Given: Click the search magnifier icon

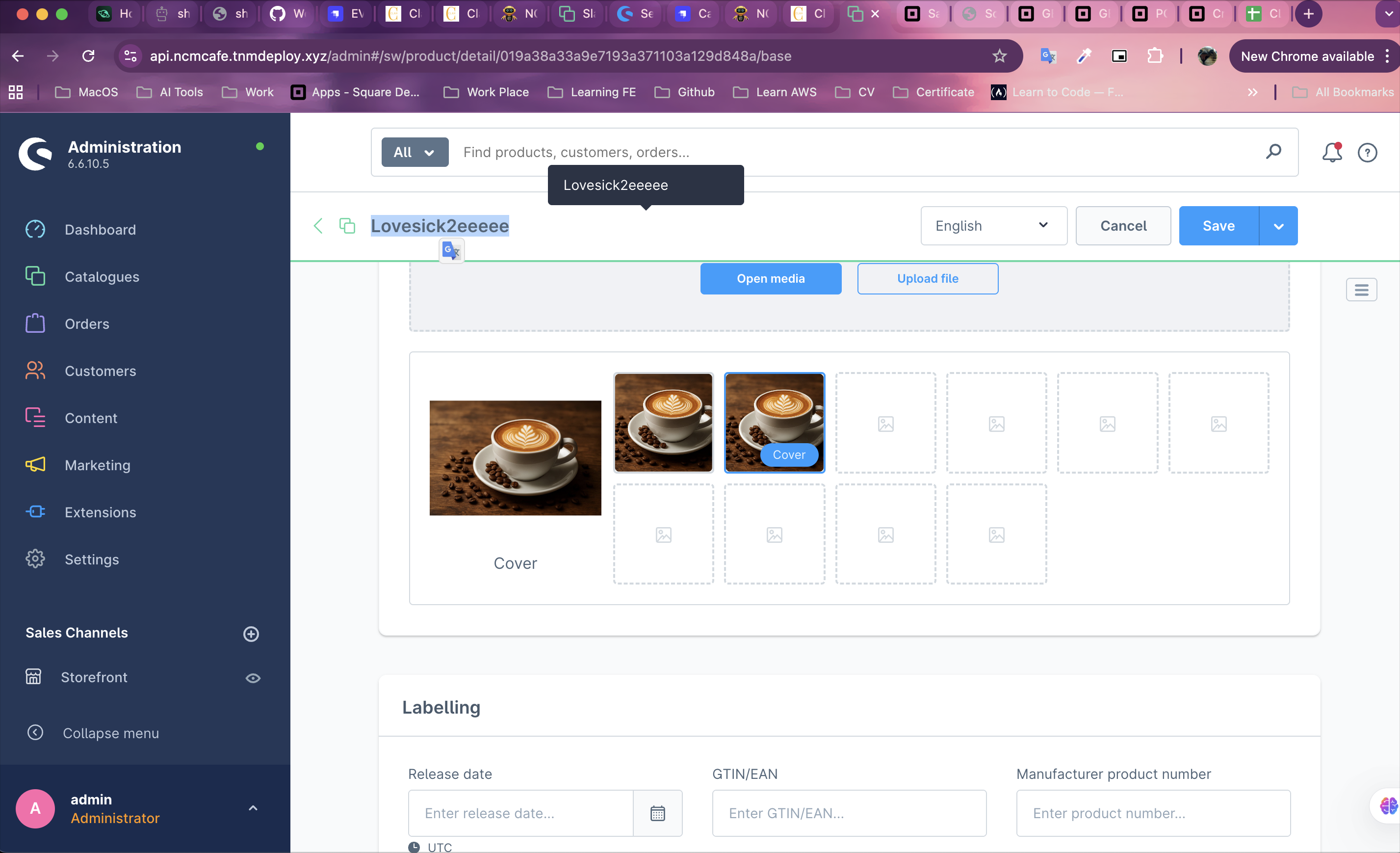Looking at the screenshot, I should point(1273,152).
